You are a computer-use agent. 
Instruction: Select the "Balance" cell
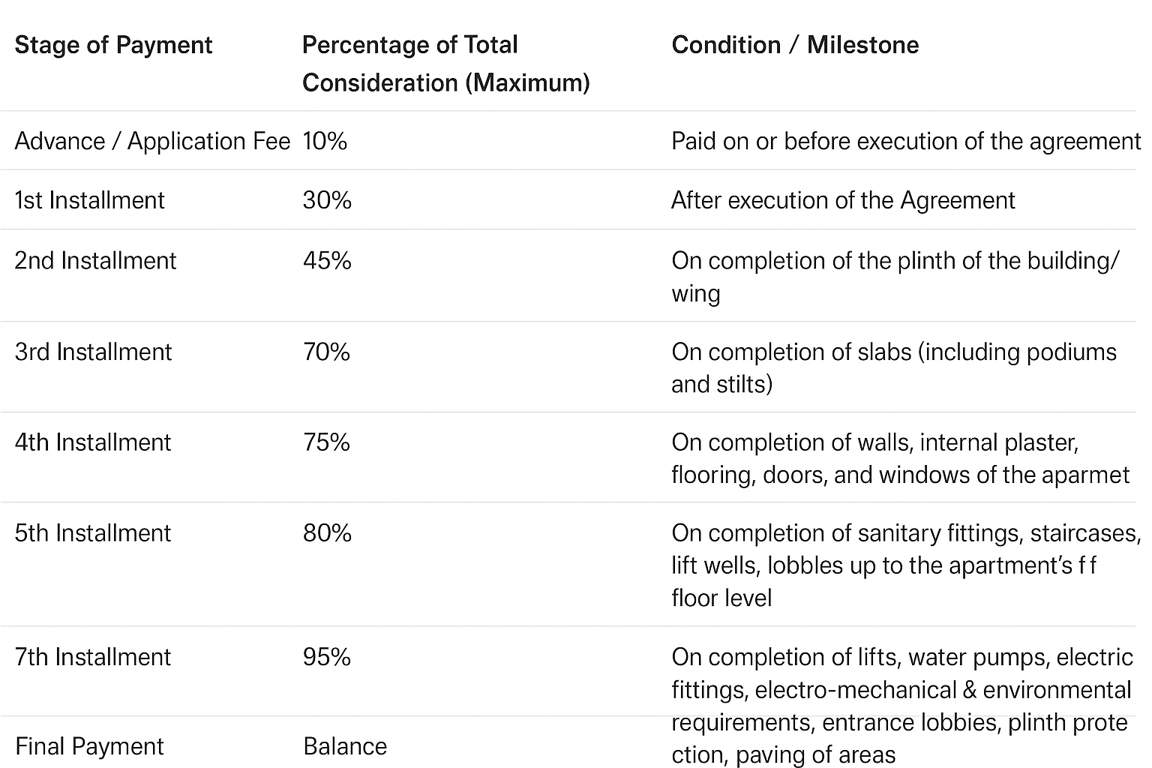coord(344,746)
